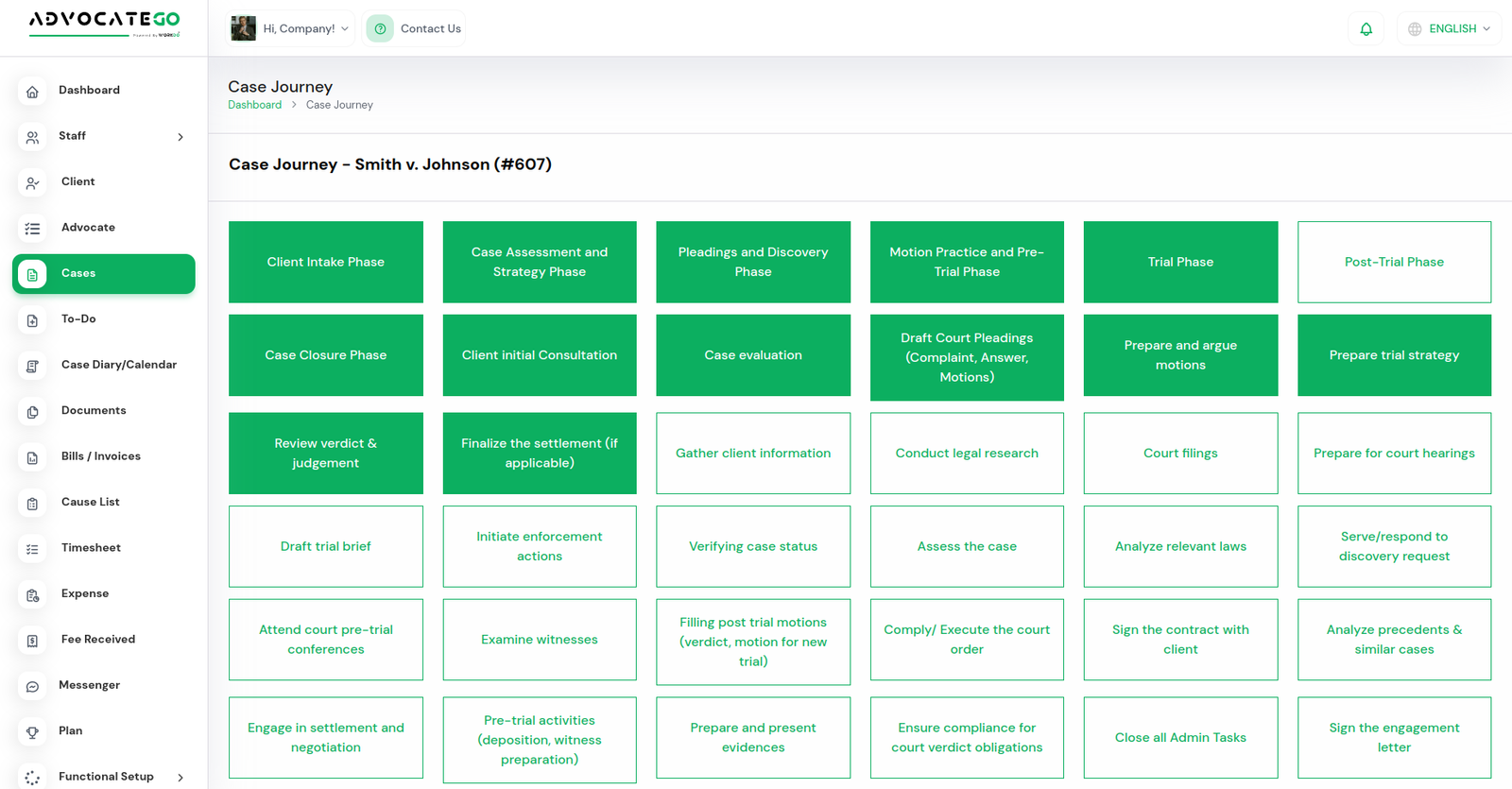Viewport: 1512px width, 789px height.
Task: Click the Timesheet list icon
Action: click(x=32, y=549)
